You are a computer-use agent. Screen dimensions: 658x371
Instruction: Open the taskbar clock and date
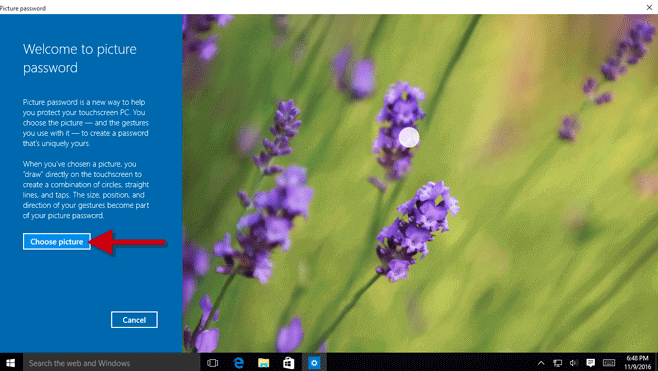(x=637, y=363)
